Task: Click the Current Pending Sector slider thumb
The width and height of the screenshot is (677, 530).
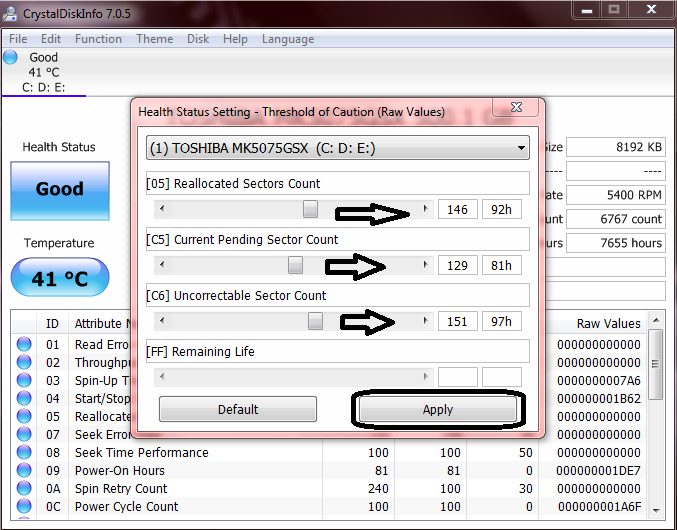Action: (x=295, y=265)
